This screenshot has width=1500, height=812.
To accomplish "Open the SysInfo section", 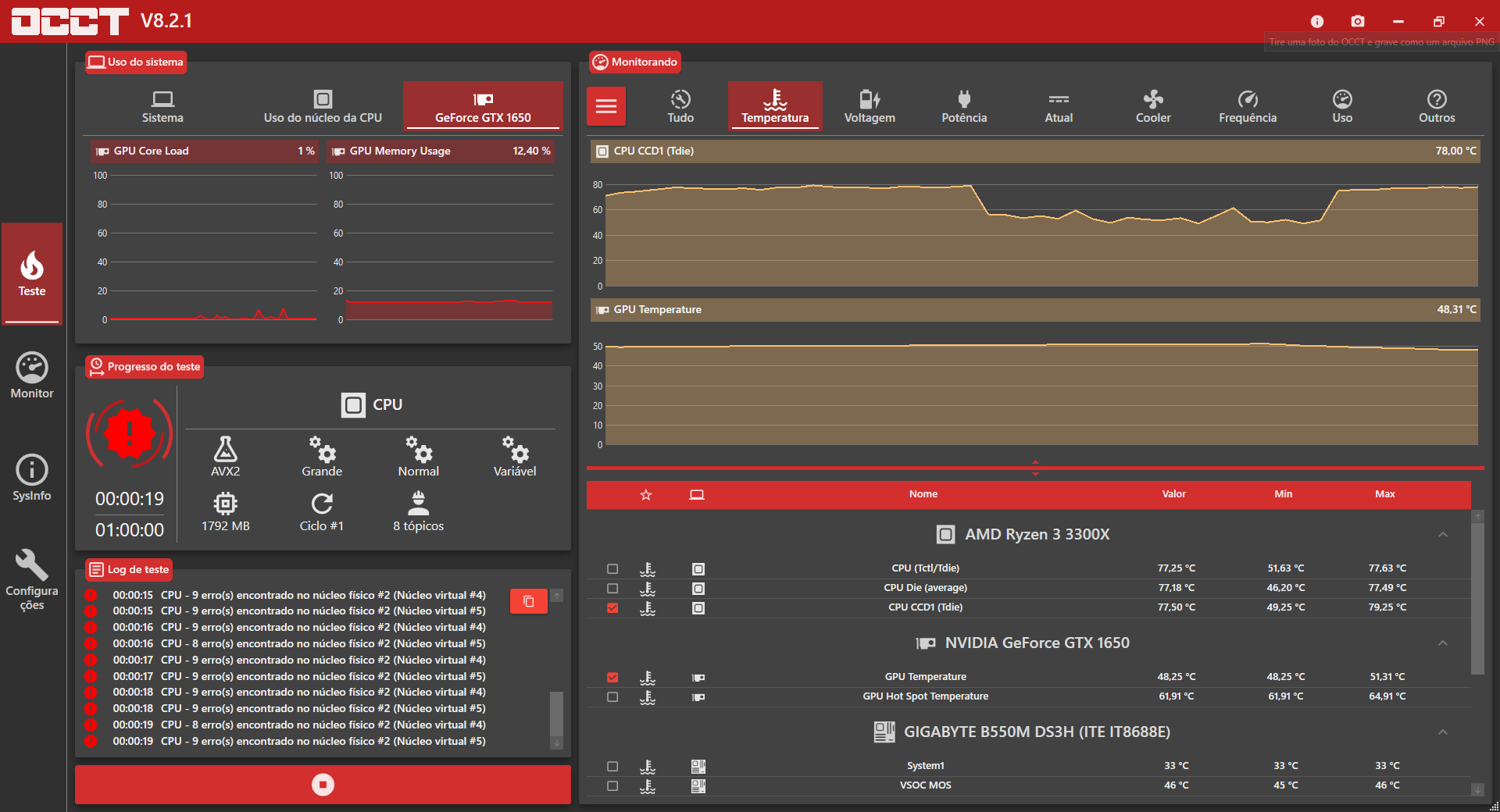I will [x=32, y=478].
